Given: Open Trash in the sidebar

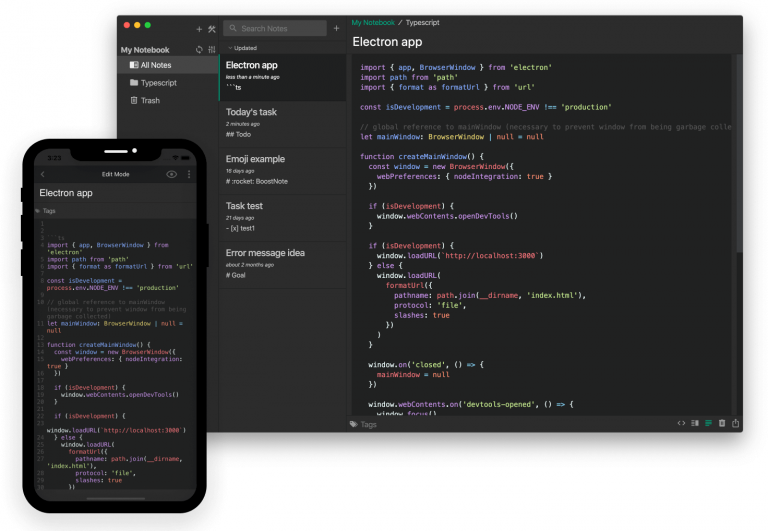Looking at the screenshot, I should [149, 100].
